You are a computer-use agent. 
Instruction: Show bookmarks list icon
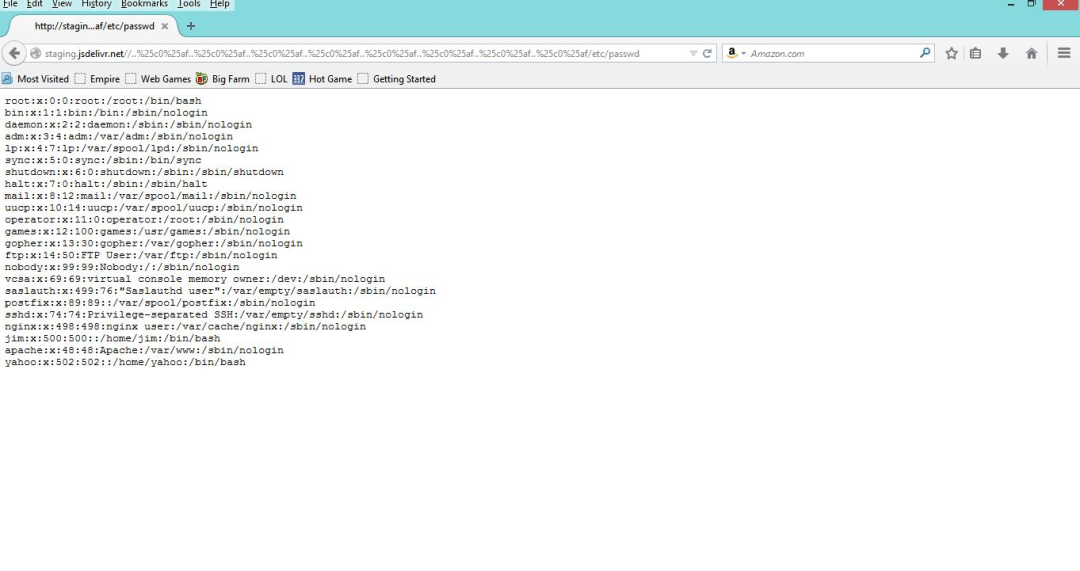tap(975, 53)
